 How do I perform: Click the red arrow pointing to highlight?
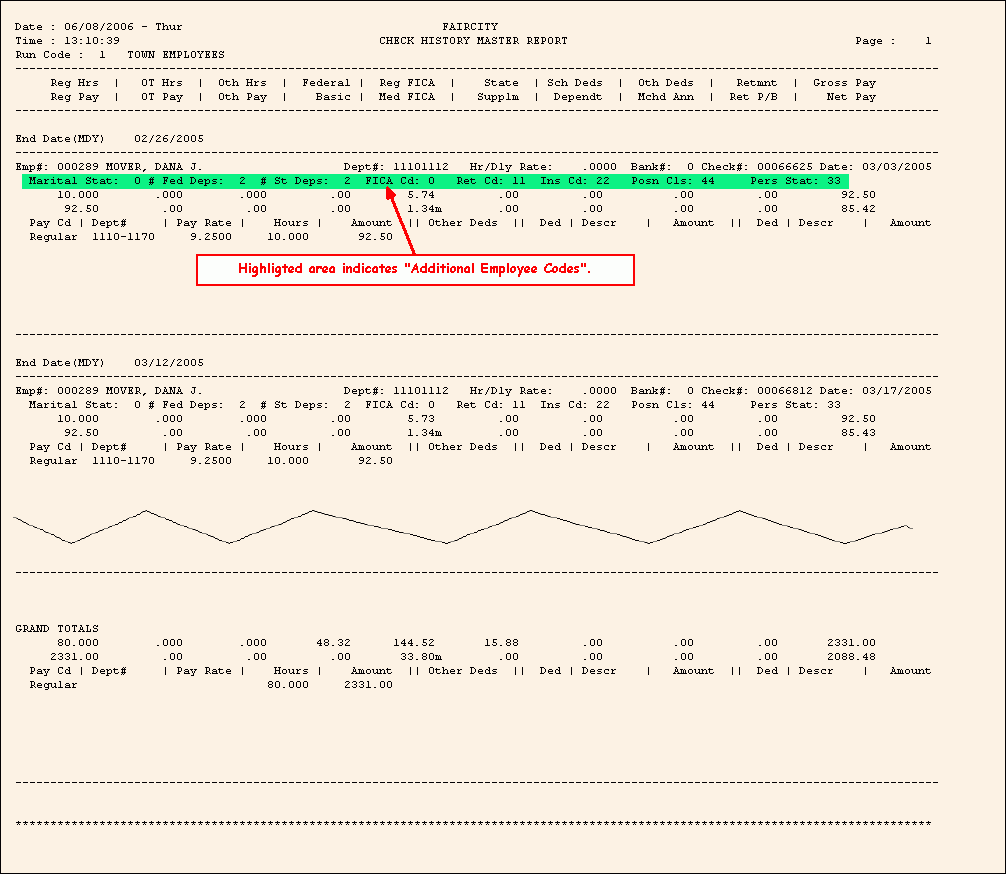click(x=401, y=225)
